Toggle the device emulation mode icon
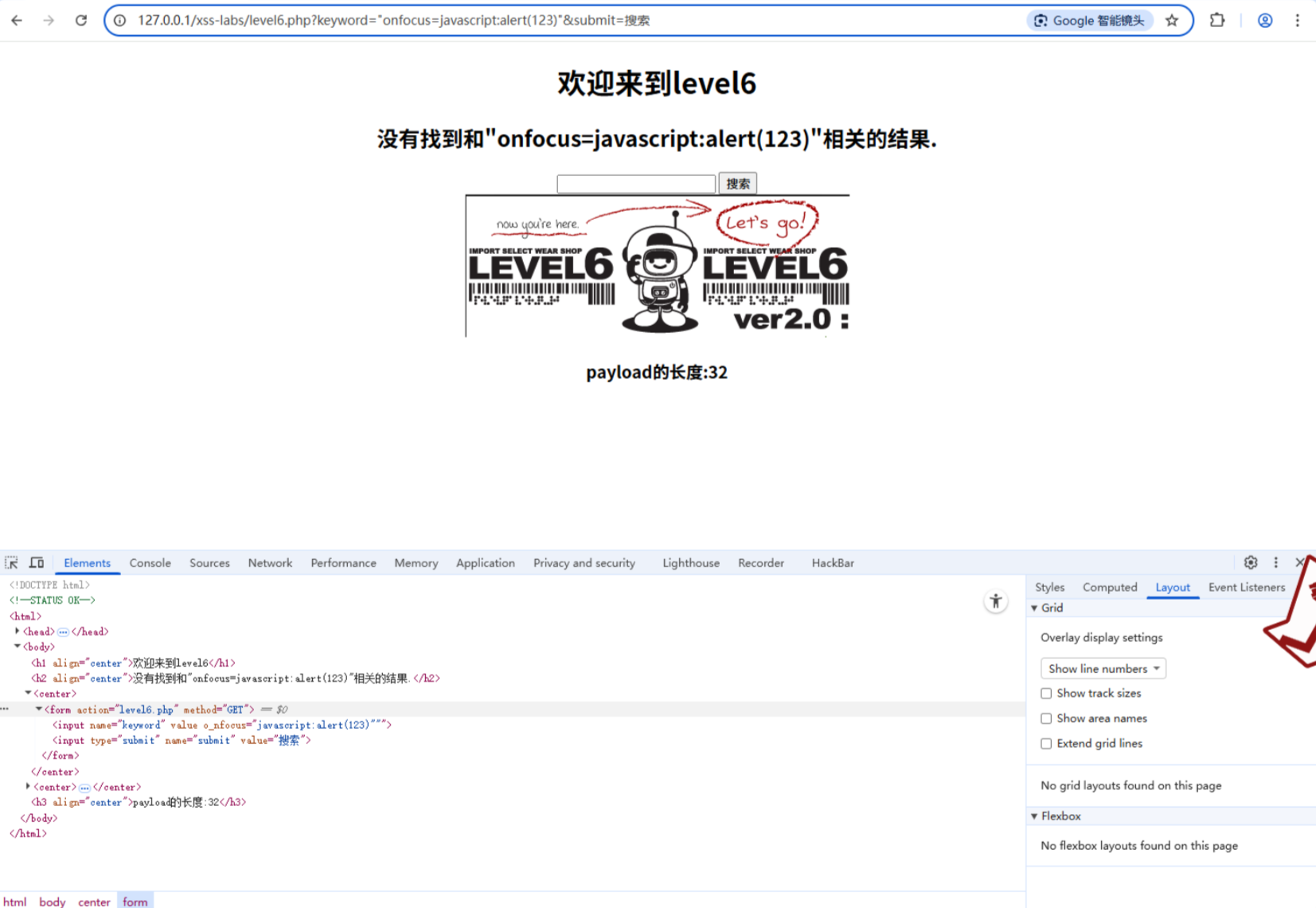 click(x=36, y=562)
